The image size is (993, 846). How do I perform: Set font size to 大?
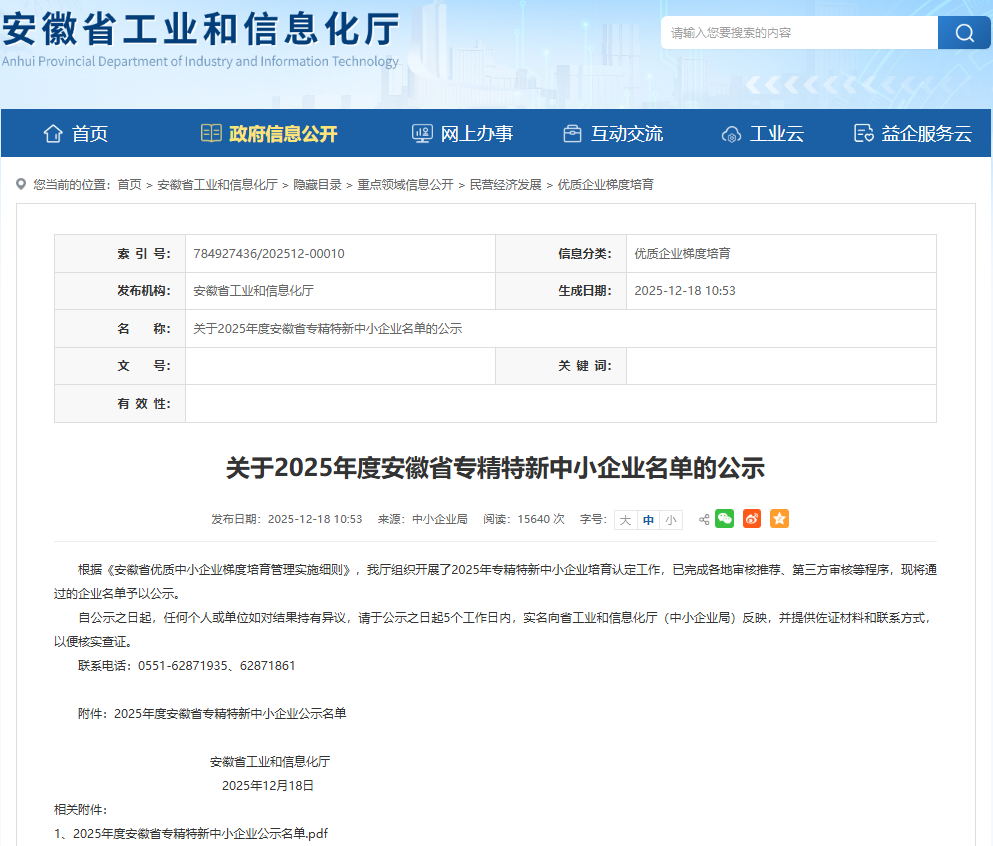pyautogui.click(x=626, y=520)
